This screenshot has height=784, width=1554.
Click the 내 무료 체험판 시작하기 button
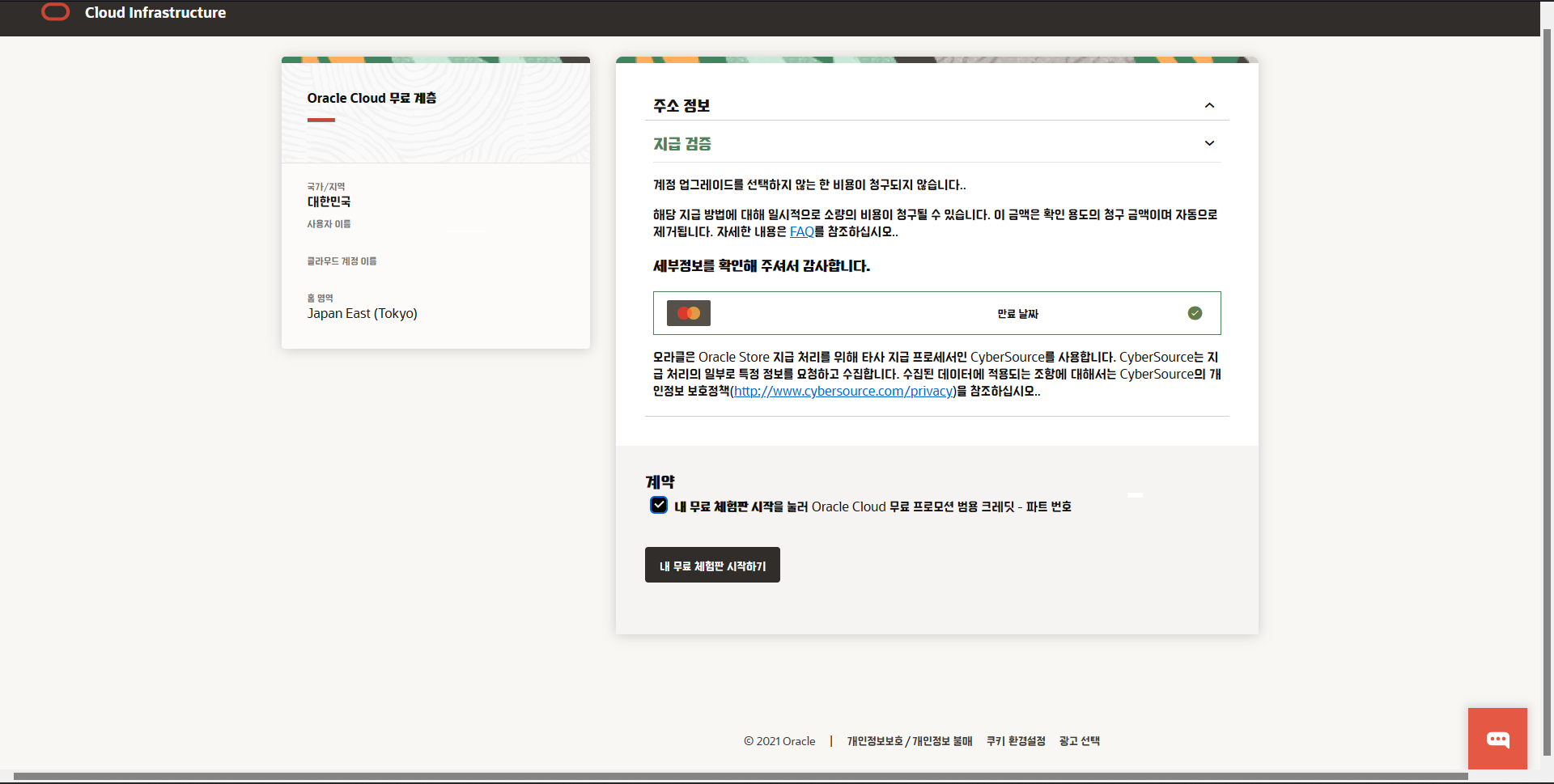[x=712, y=565]
